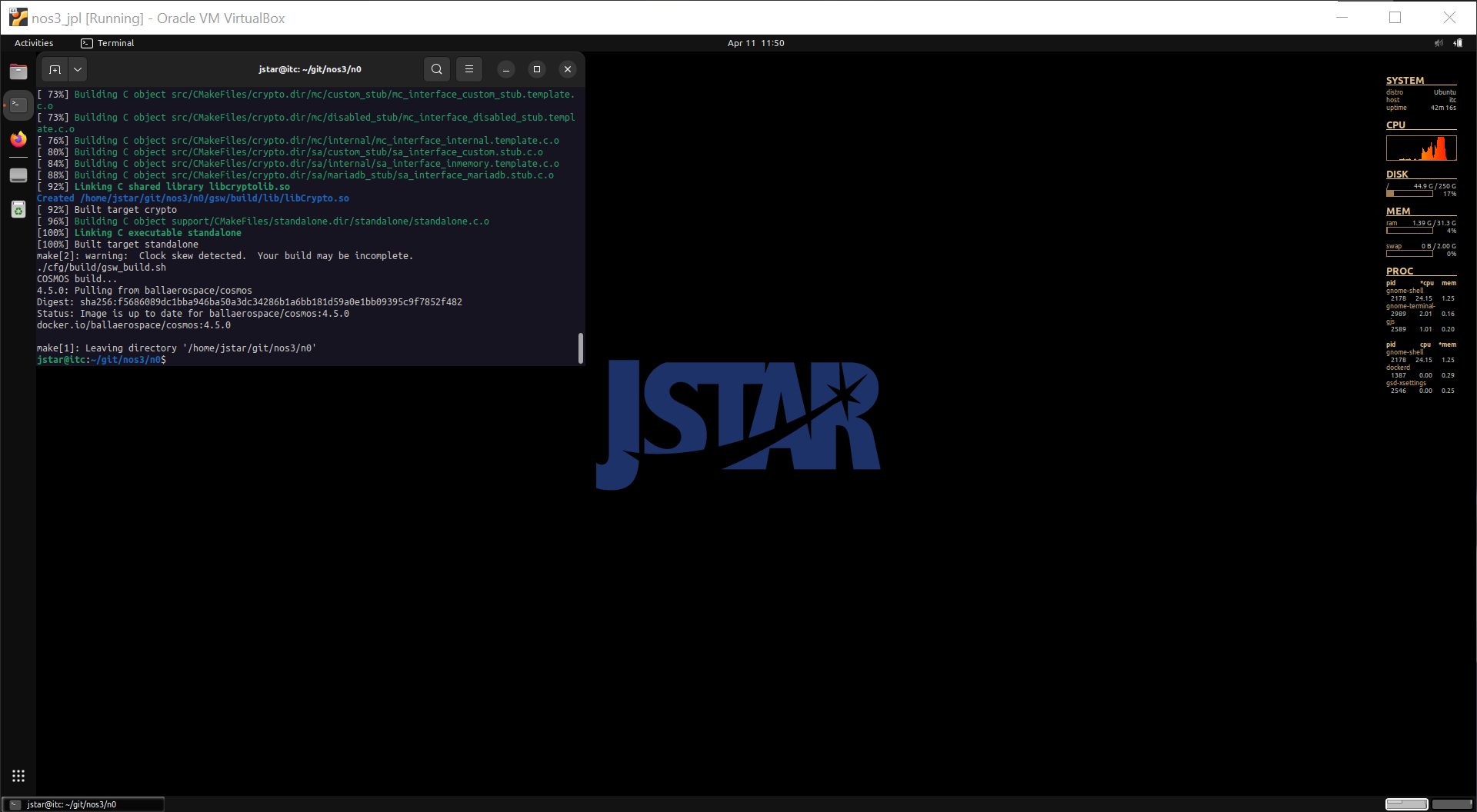
Task: Click '4.5.0: Pulling from ballaerospace/cosmos' line
Action: pos(145,291)
